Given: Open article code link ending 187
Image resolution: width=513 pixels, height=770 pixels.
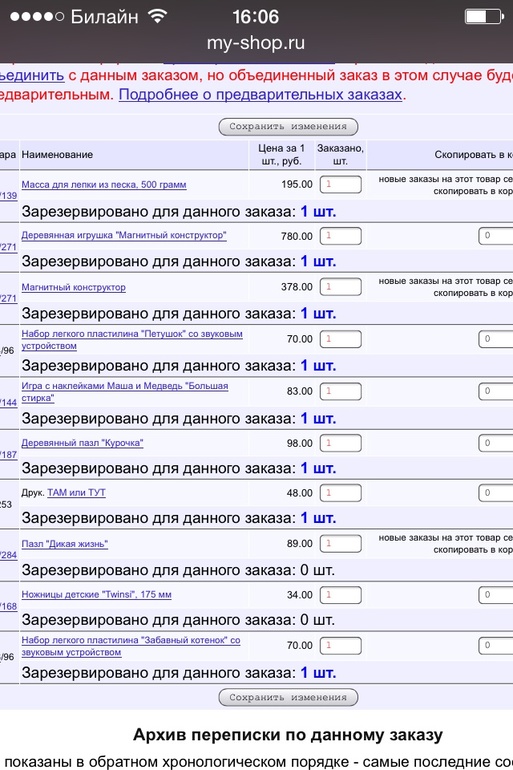Looking at the screenshot, I should (x=8, y=455).
